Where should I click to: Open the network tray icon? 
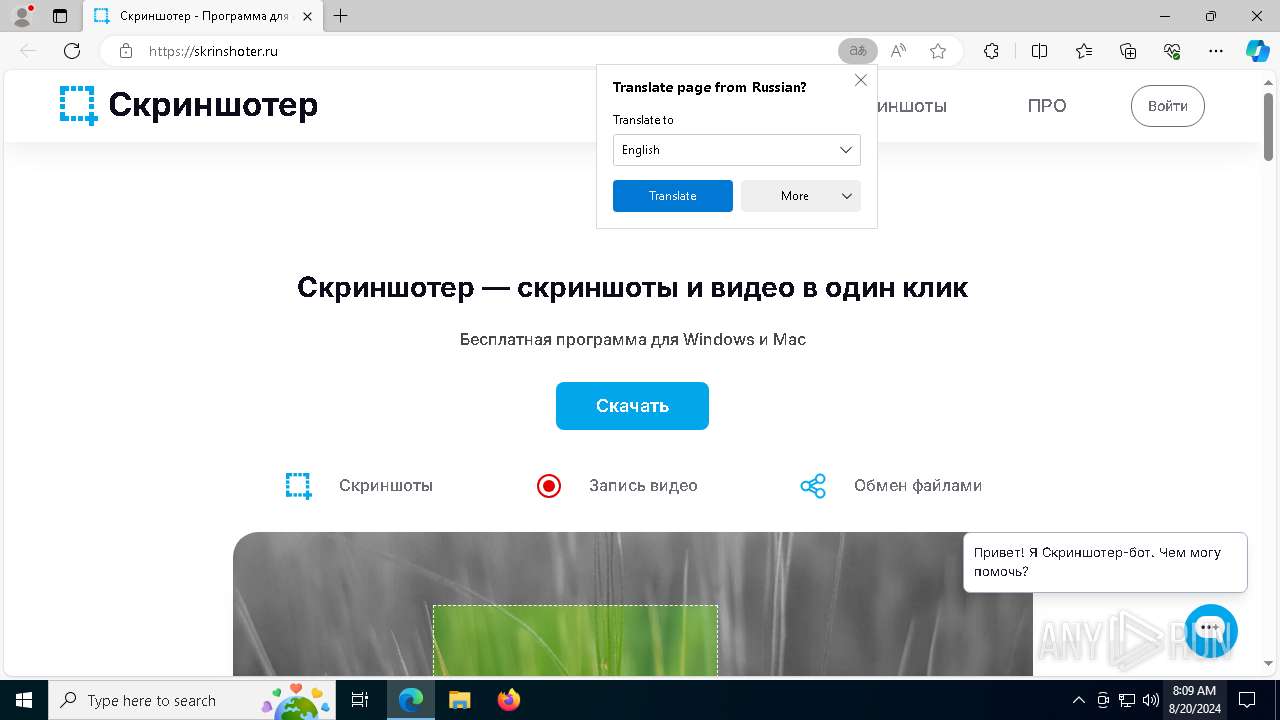pos(1127,700)
